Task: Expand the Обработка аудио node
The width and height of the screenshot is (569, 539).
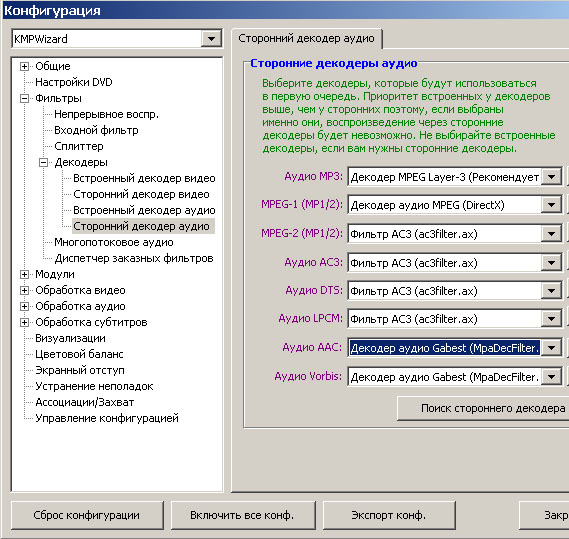Action: click(x=24, y=306)
